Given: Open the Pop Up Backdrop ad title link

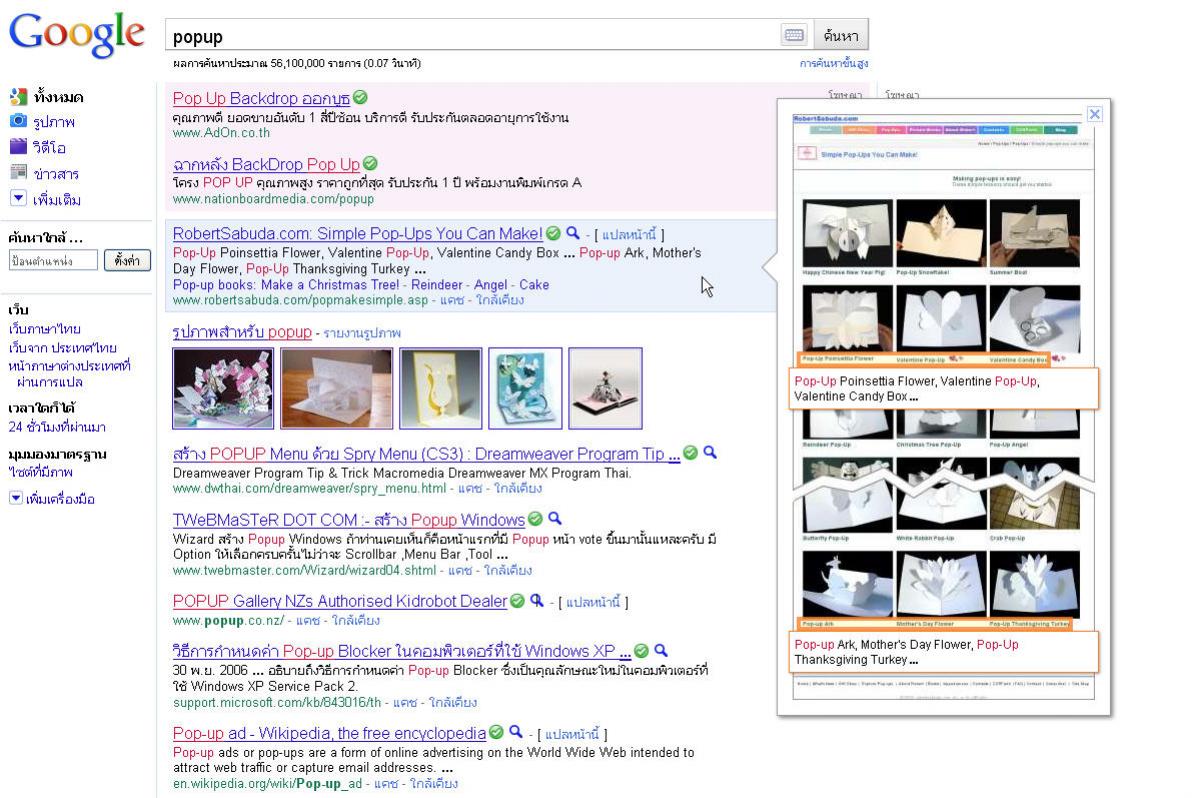Looking at the screenshot, I should pos(261,98).
